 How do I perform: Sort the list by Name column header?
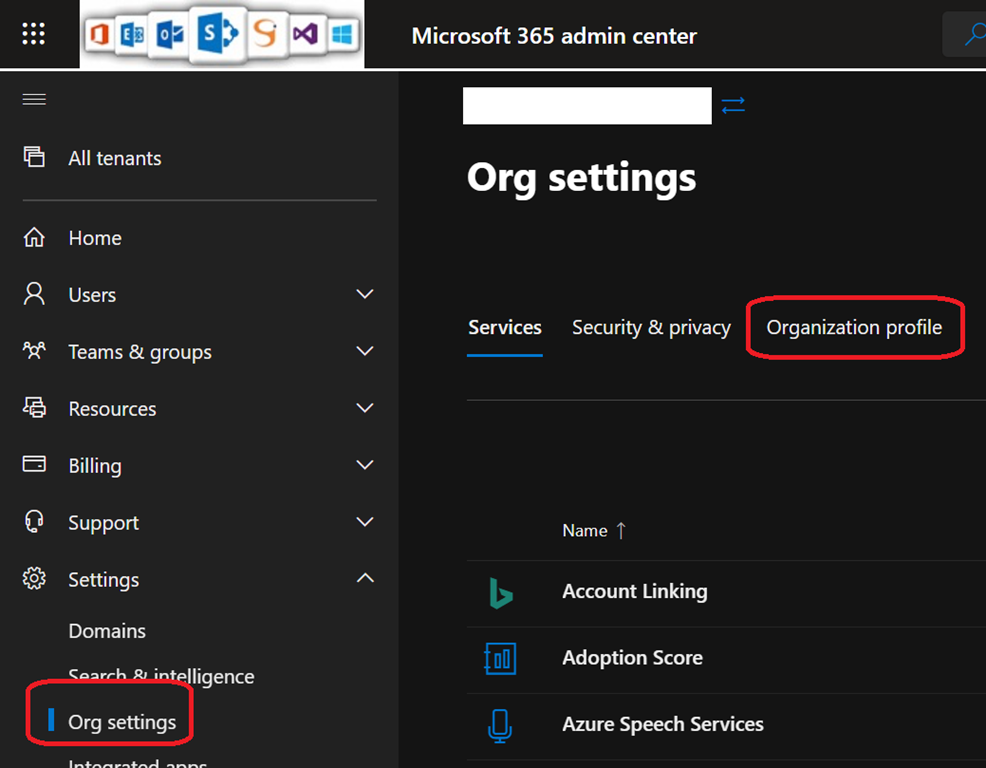(585, 531)
